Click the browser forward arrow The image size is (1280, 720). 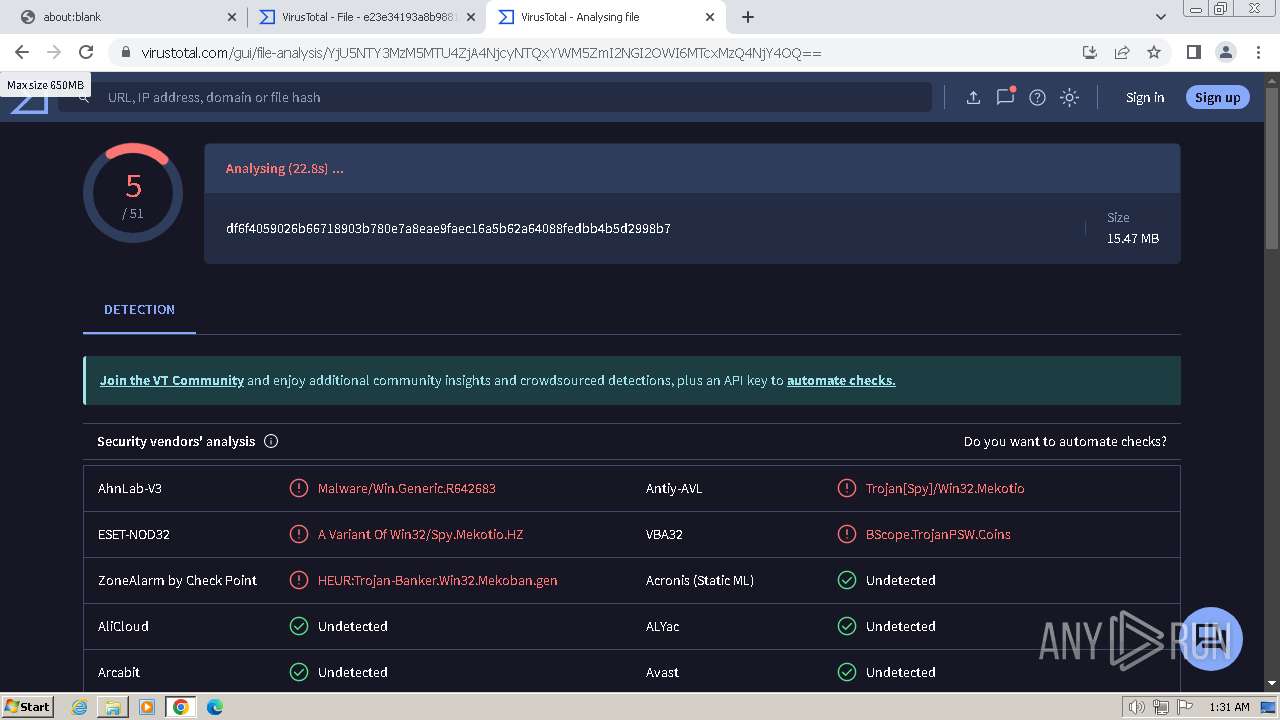click(54, 52)
